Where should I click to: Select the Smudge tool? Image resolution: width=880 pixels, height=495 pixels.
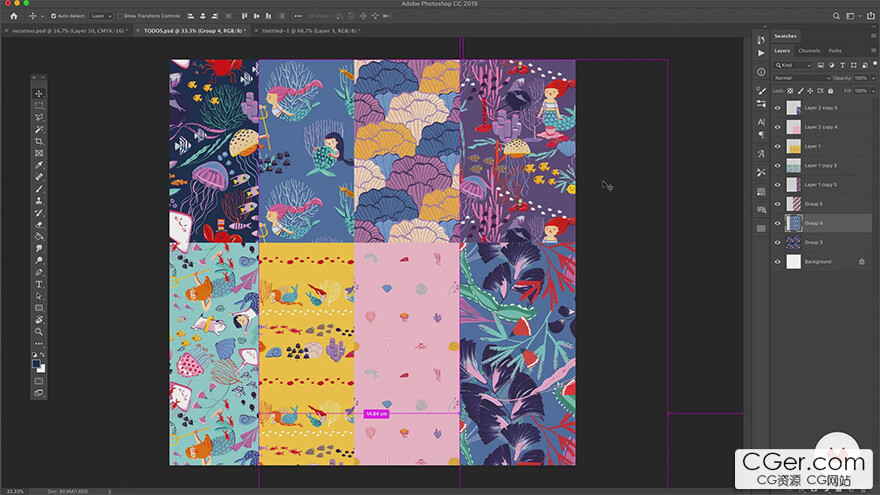coord(39,249)
